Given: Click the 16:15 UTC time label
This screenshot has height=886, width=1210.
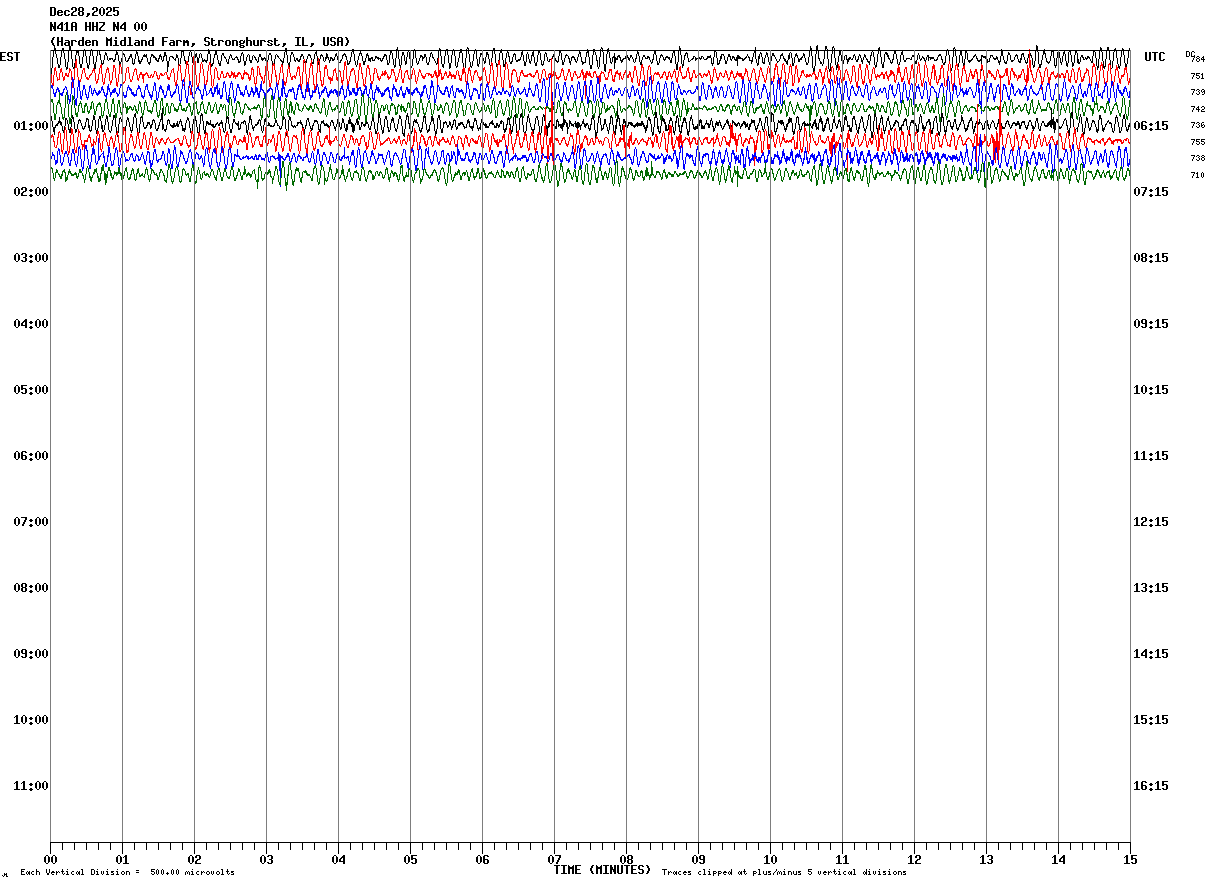Looking at the screenshot, I should click(x=1150, y=786).
